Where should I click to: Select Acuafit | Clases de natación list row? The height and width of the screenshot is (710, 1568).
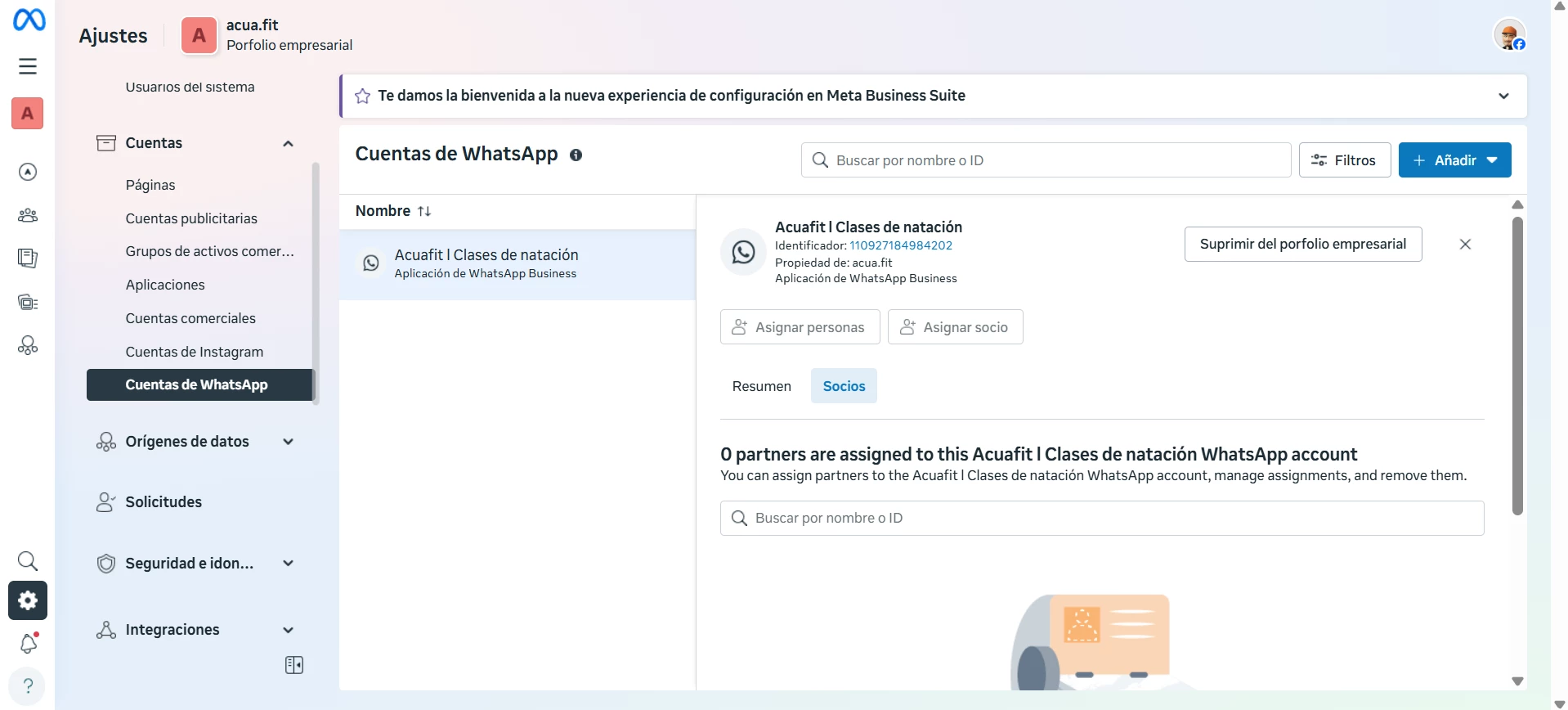517,264
